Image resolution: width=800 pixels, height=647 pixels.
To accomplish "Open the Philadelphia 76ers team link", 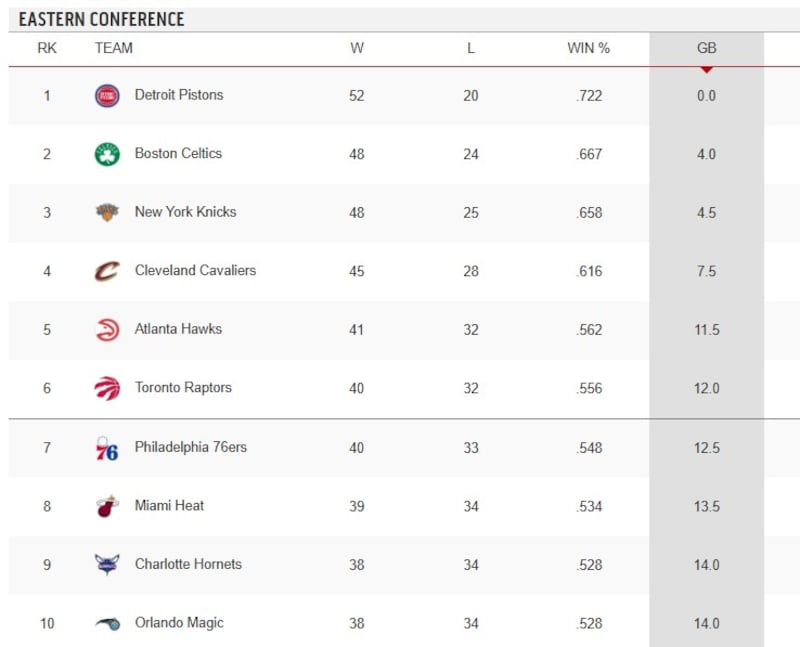I will tap(190, 447).
